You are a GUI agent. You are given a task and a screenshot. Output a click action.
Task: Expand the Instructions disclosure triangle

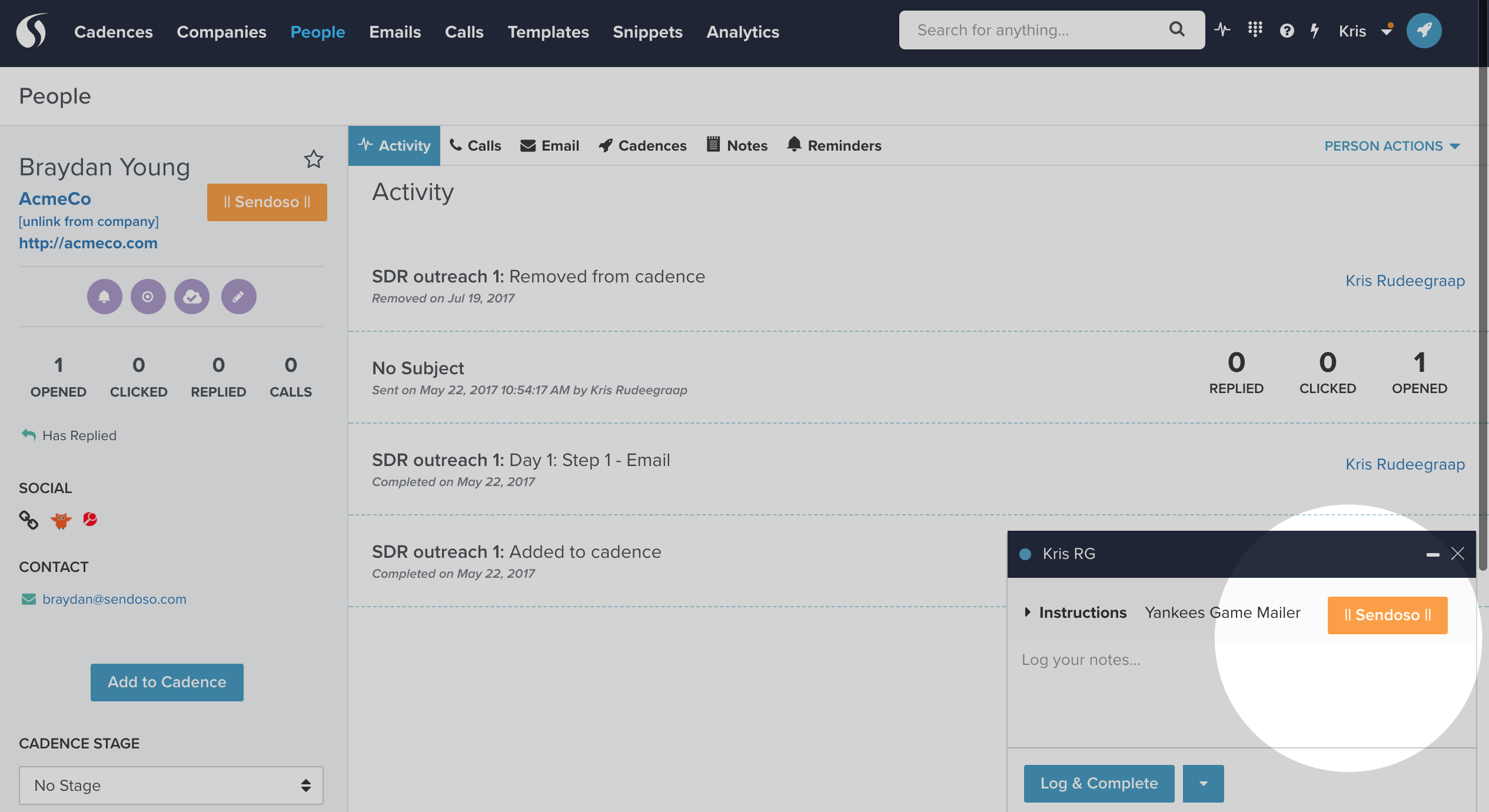[x=1028, y=612]
